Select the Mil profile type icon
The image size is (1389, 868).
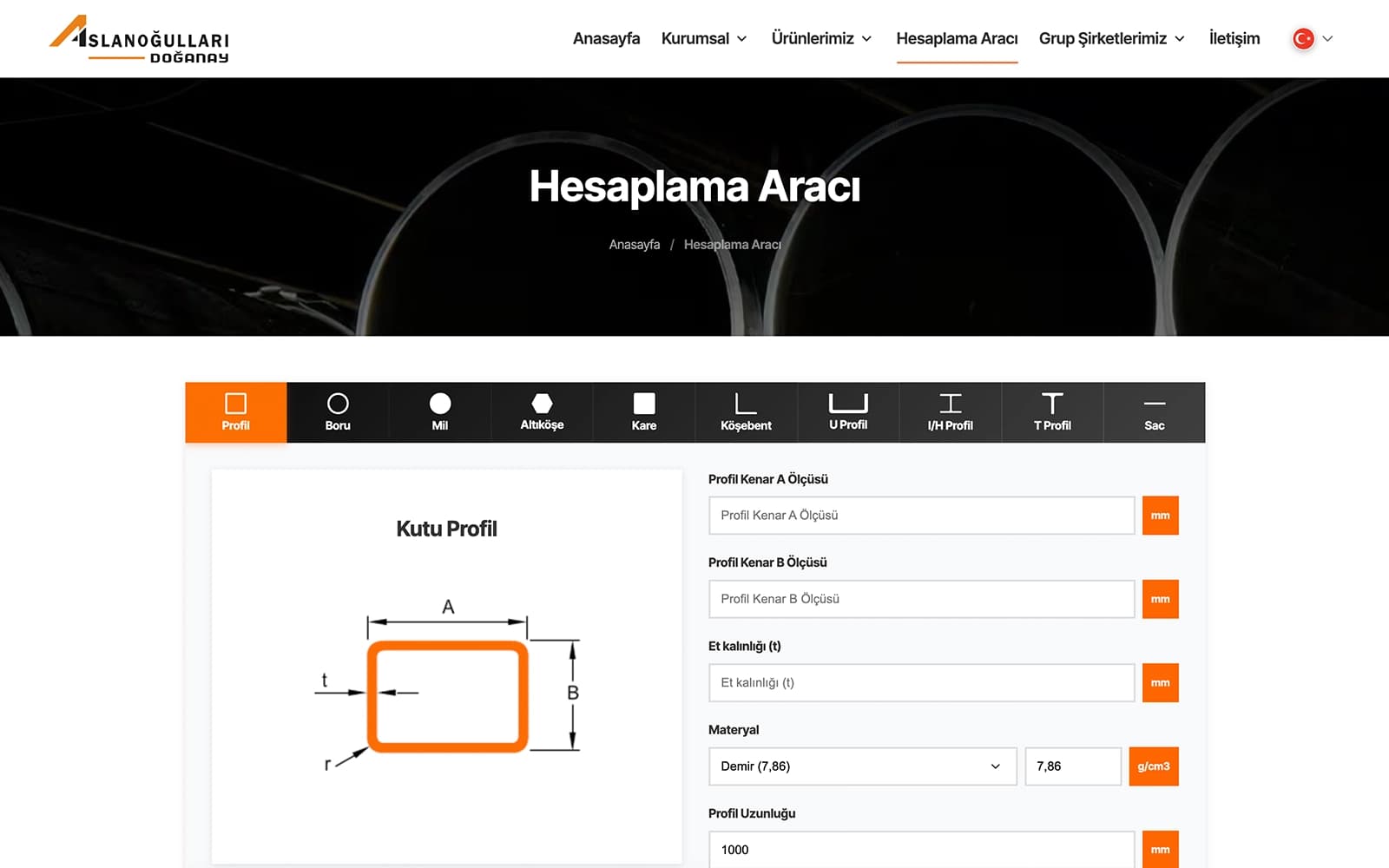click(x=439, y=411)
